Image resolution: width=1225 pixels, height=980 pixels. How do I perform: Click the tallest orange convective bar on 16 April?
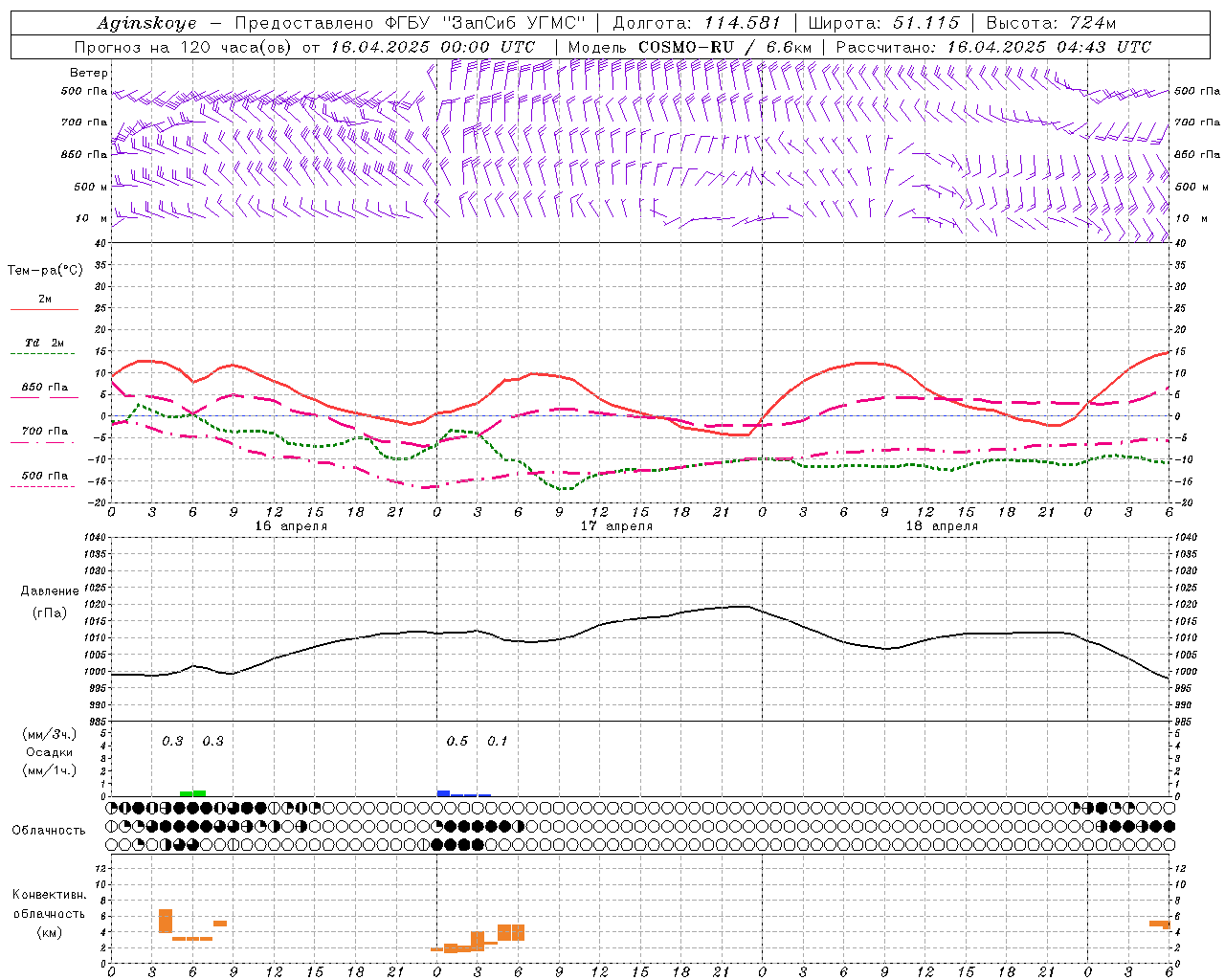[166, 921]
